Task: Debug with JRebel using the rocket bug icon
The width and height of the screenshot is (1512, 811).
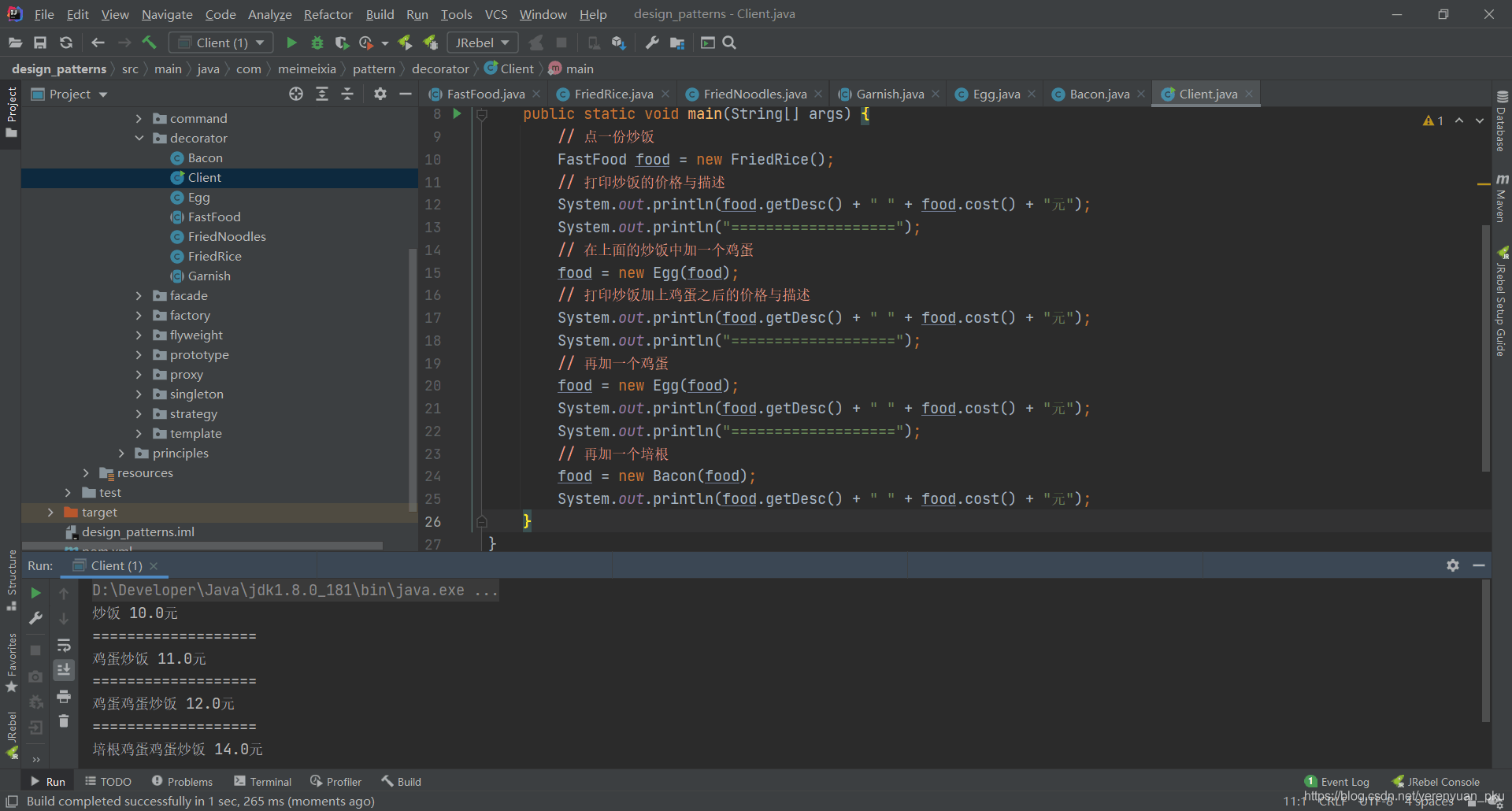Action: pyautogui.click(x=430, y=43)
